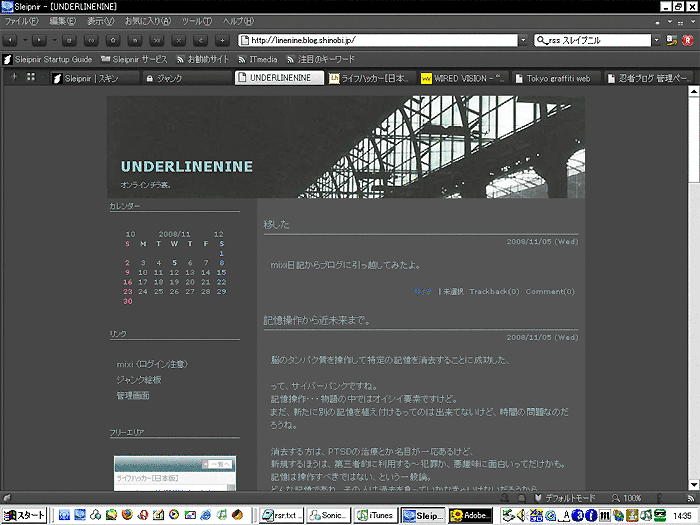The image size is (700, 525).
Task: Open the 移した post title
Action: [276, 225]
